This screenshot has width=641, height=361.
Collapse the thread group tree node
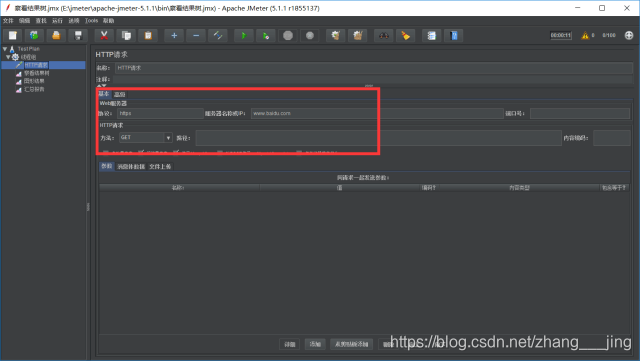pyautogui.click(x=8, y=57)
